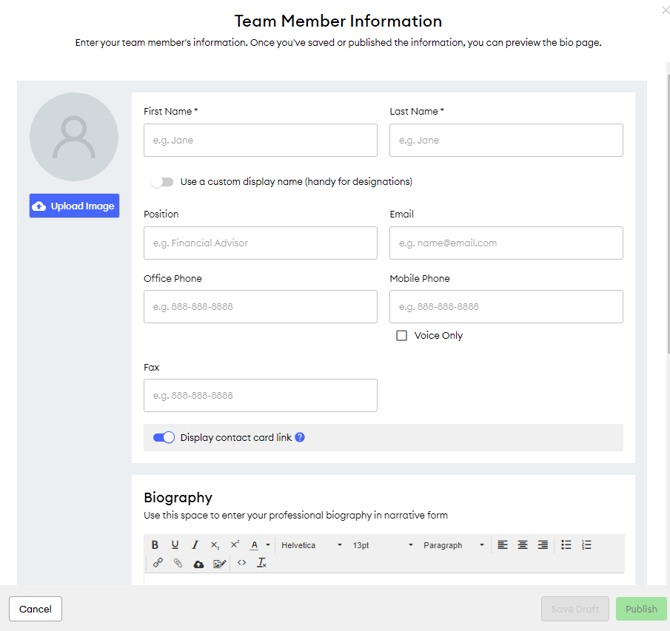Click the contact card help question icon
Viewport: 670px width, 631px height.
(300, 437)
